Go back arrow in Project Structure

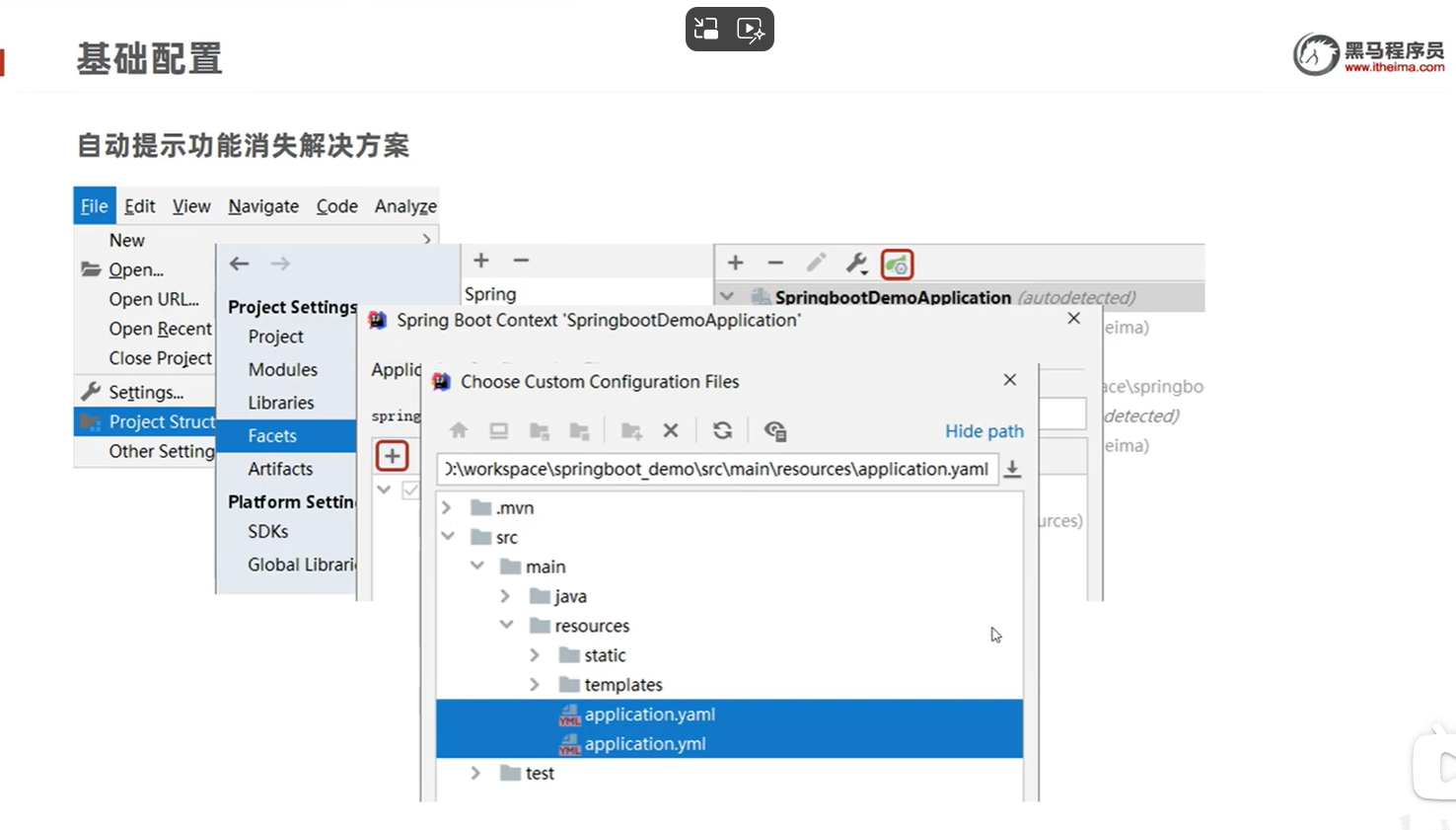point(240,264)
